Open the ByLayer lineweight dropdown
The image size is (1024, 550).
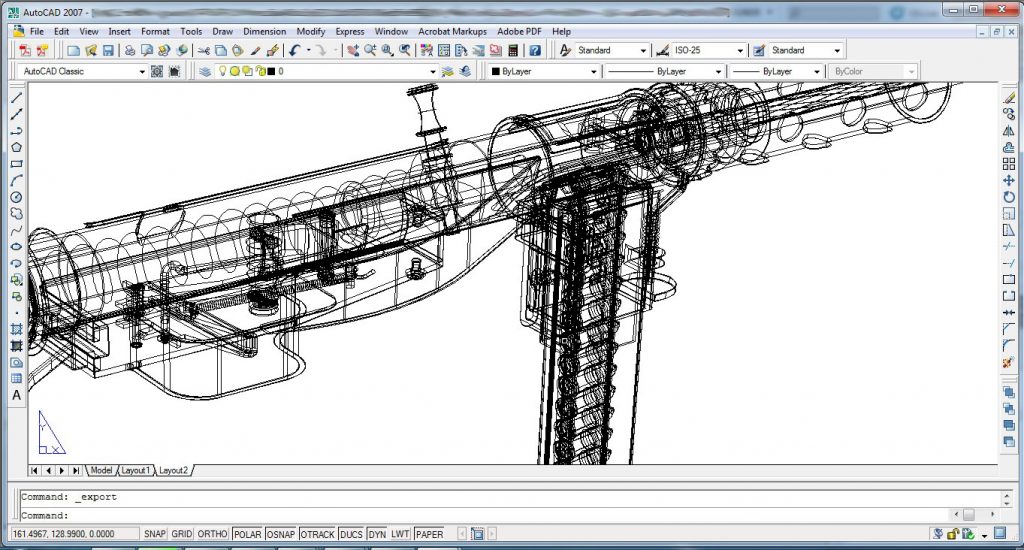775,71
